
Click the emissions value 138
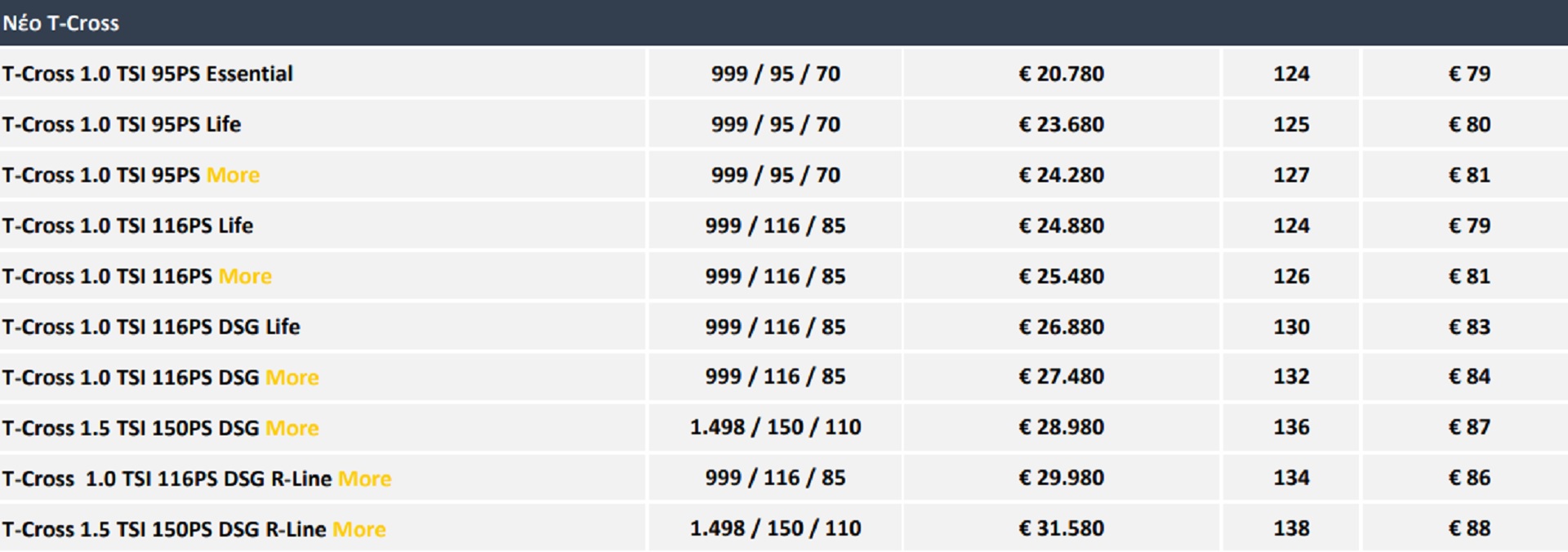[x=1291, y=528]
